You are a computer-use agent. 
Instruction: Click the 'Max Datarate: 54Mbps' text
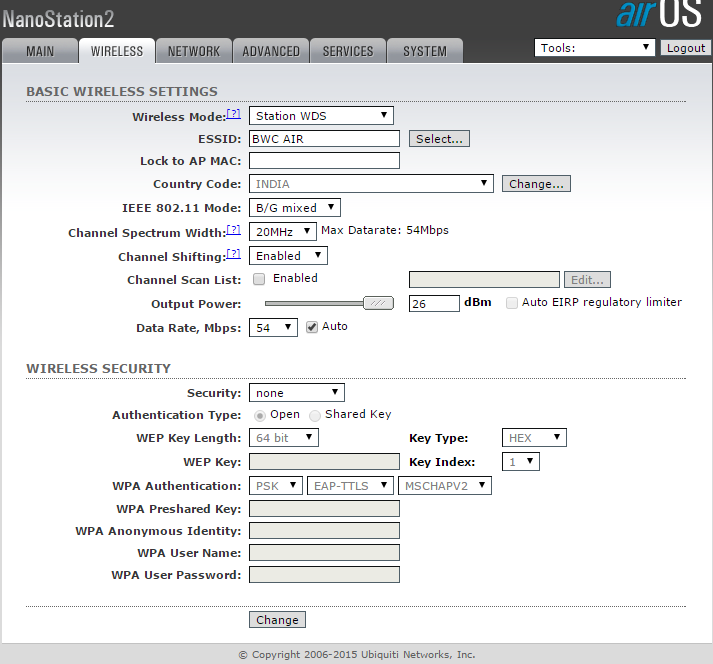[x=385, y=230]
